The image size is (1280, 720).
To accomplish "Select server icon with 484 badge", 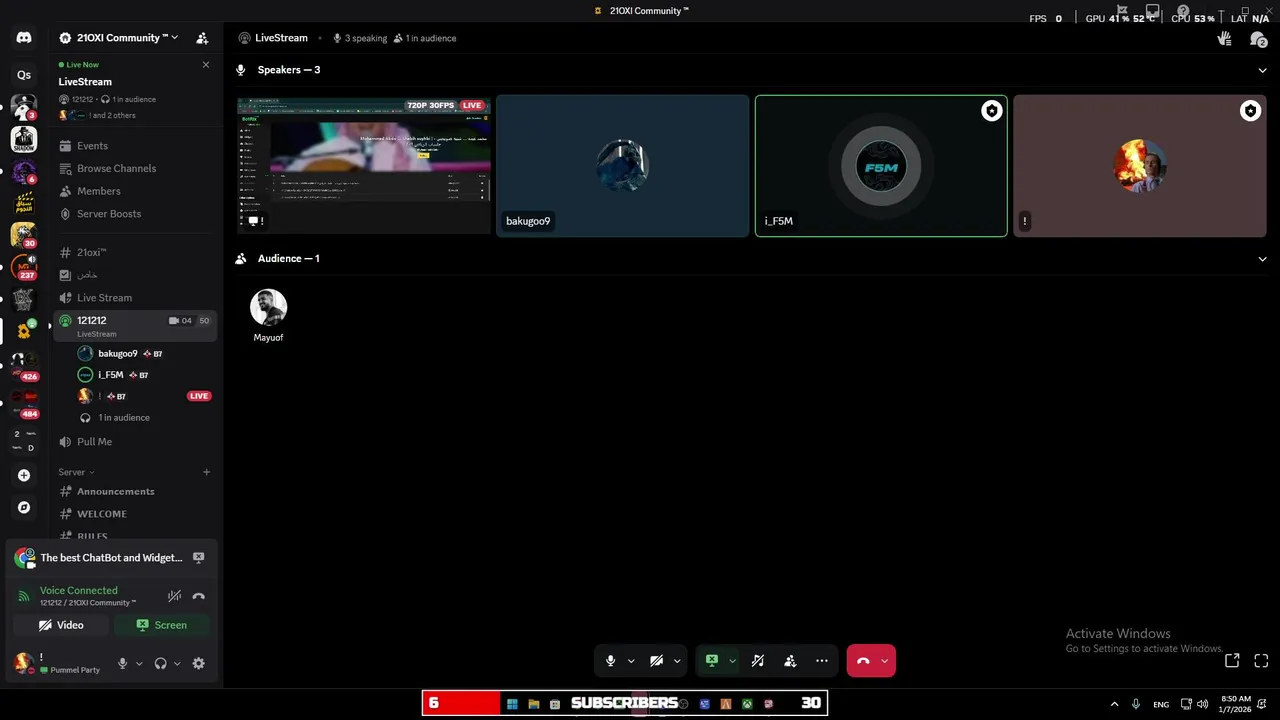I will [24, 401].
